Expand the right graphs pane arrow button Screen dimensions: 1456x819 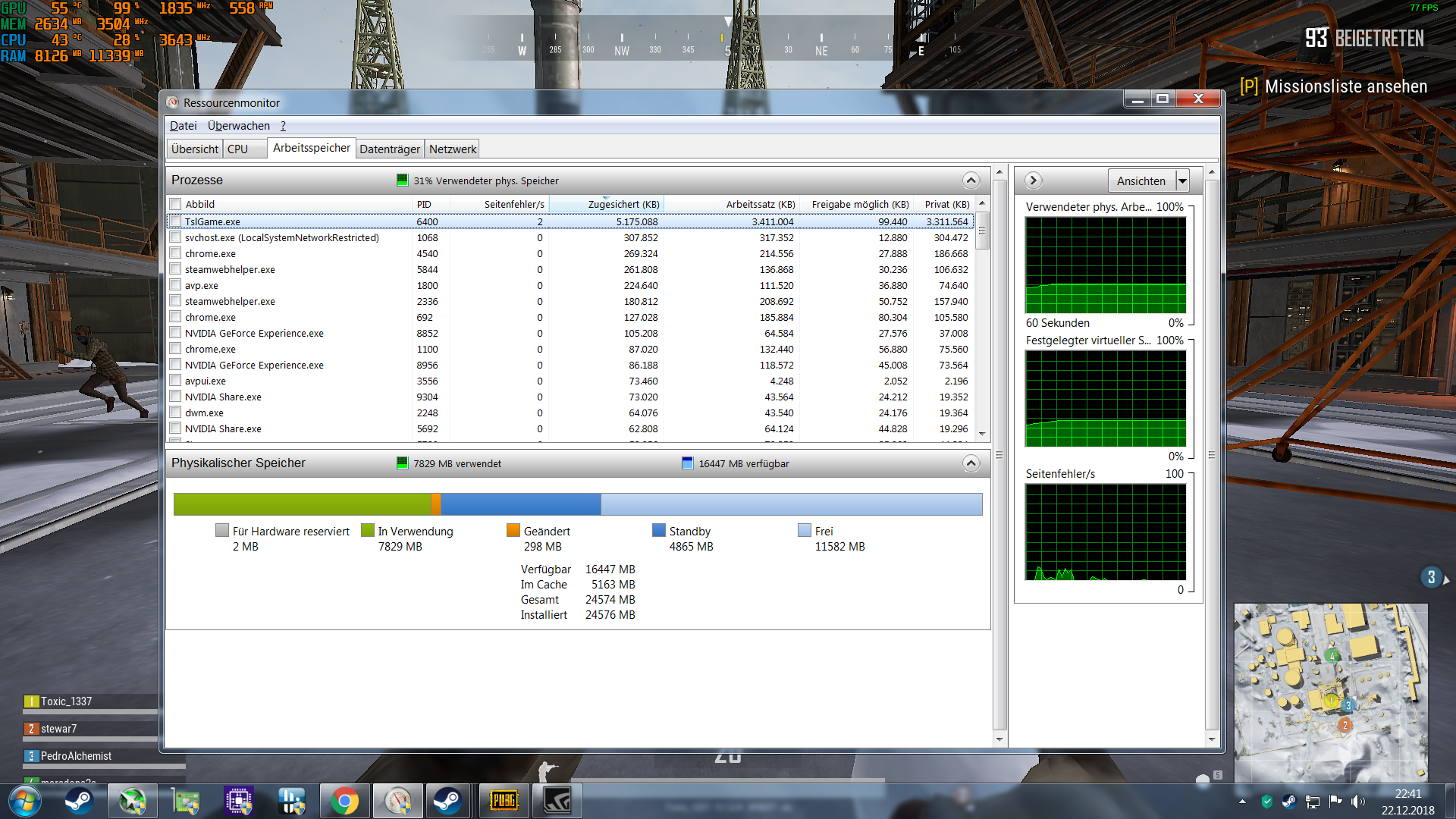tap(1033, 180)
